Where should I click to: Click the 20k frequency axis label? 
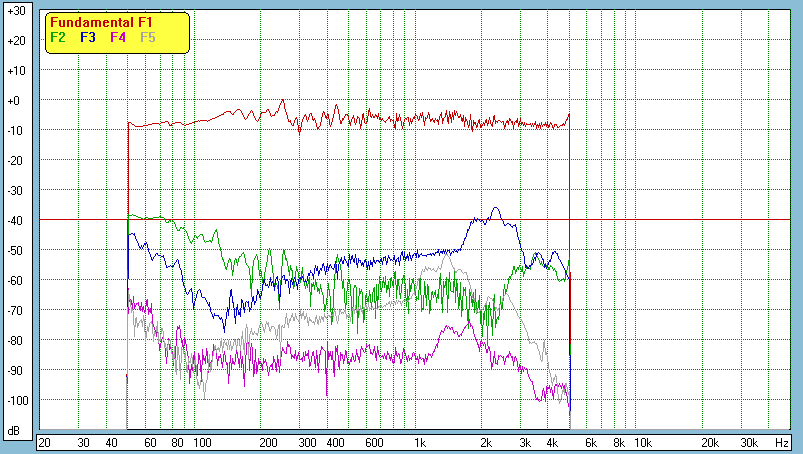[710, 443]
